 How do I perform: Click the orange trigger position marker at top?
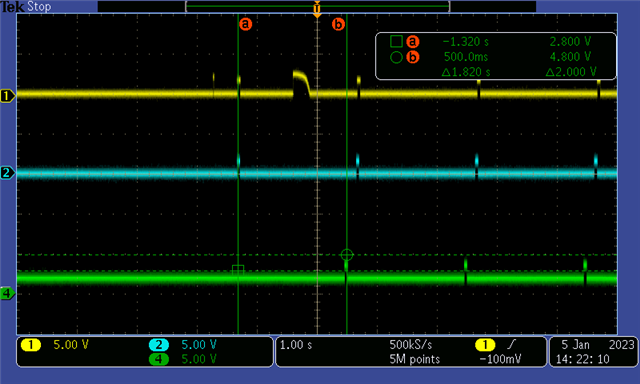[x=317, y=9]
